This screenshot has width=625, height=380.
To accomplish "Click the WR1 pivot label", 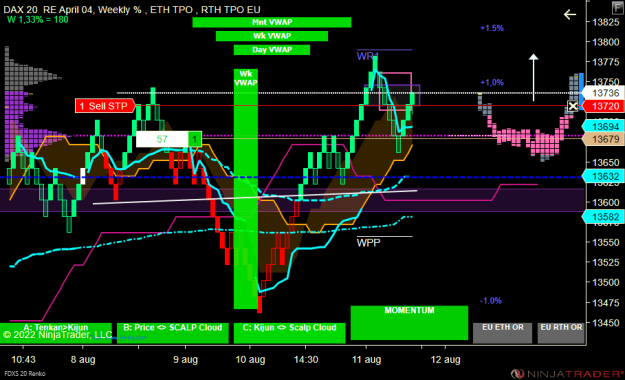I will 368,56.
